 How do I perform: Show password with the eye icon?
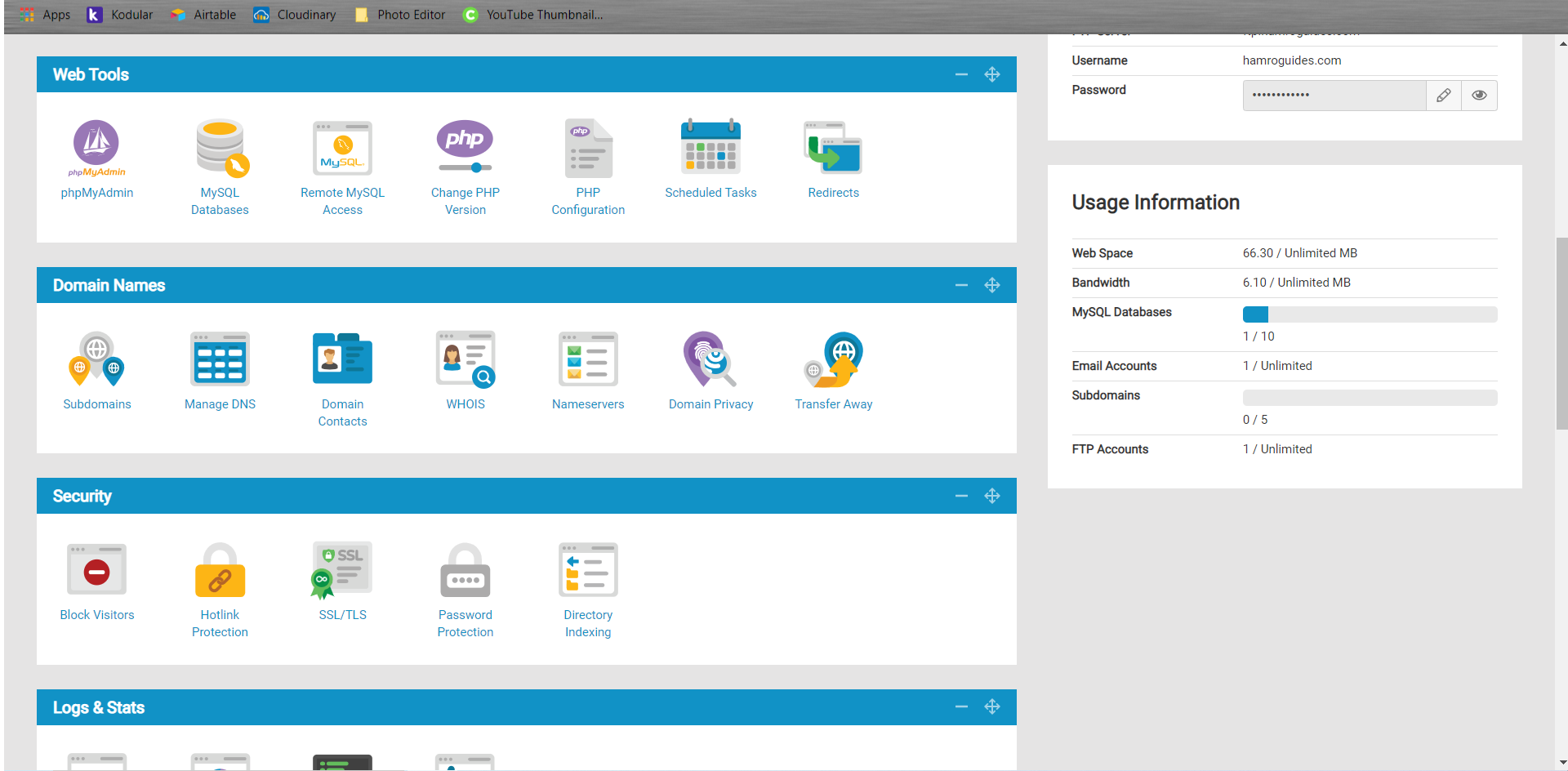coord(1479,96)
